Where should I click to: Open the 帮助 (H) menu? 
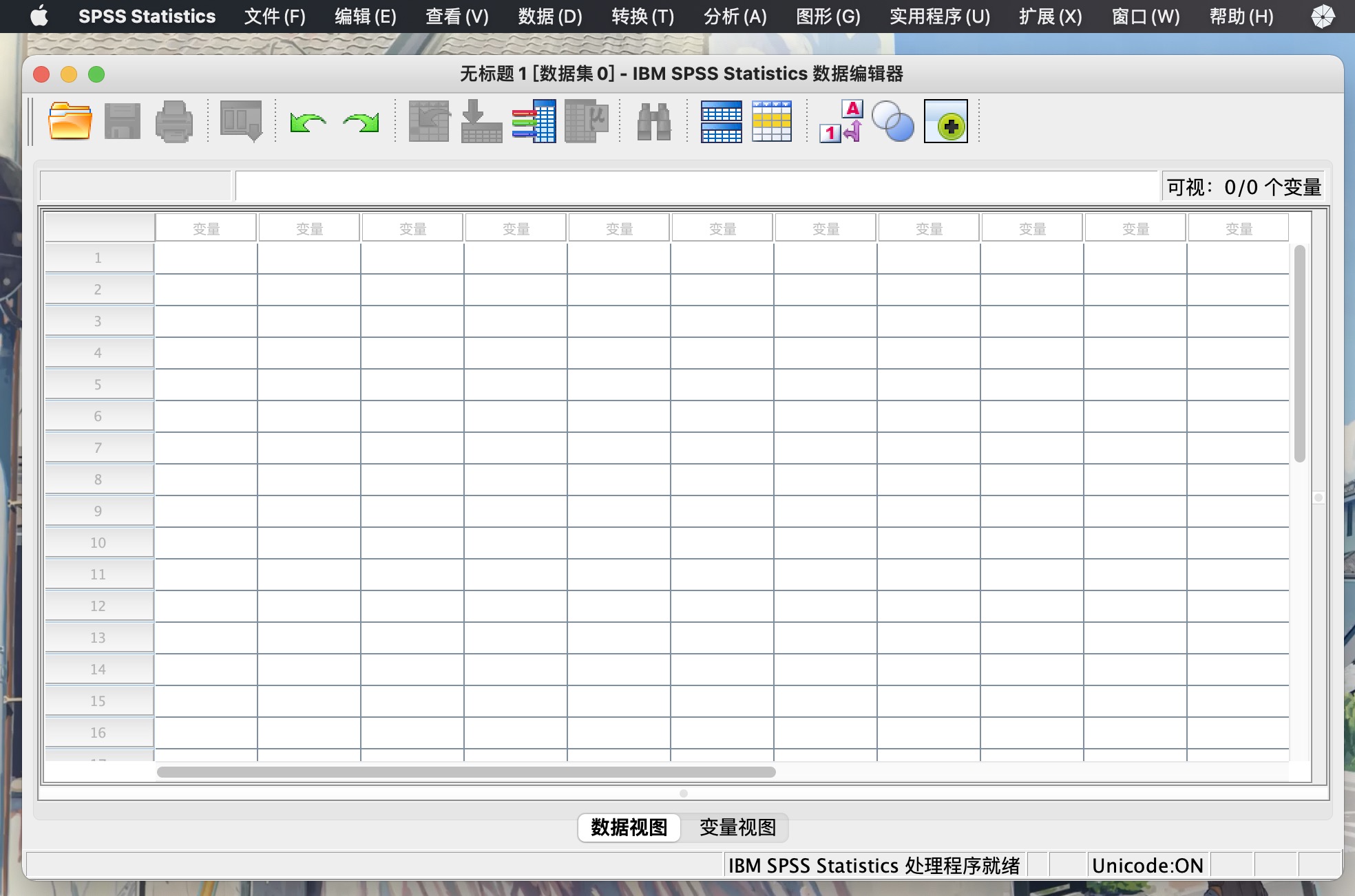tap(1241, 16)
